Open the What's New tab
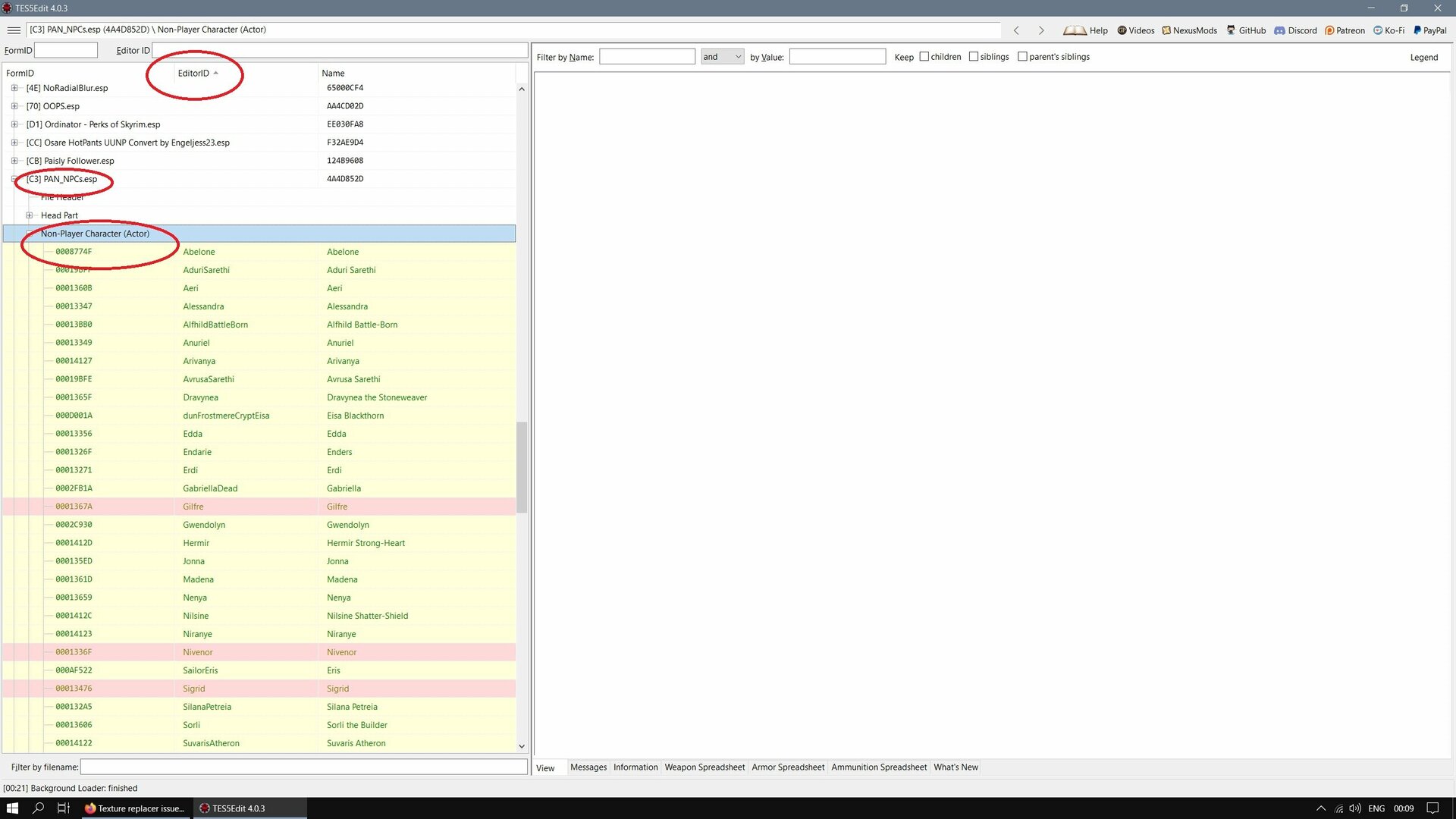The width and height of the screenshot is (1456, 819). 955,767
